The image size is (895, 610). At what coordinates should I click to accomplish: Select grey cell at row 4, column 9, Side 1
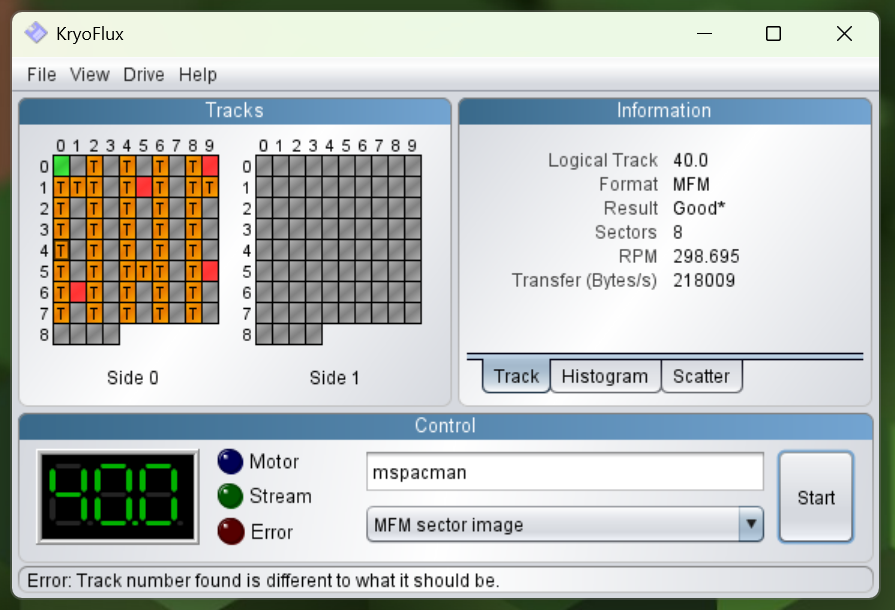pyautogui.click(x=413, y=251)
